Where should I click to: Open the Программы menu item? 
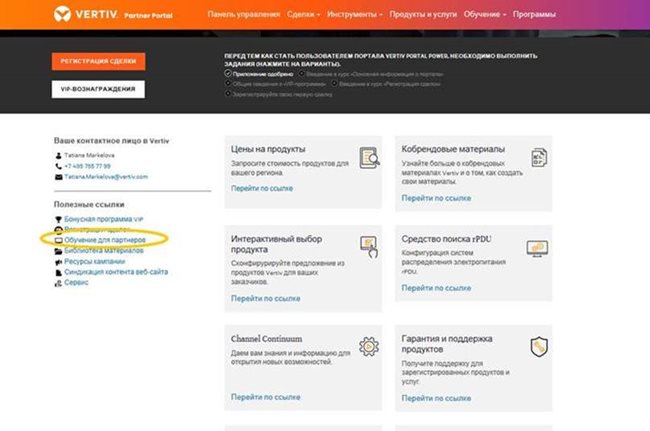(x=534, y=15)
